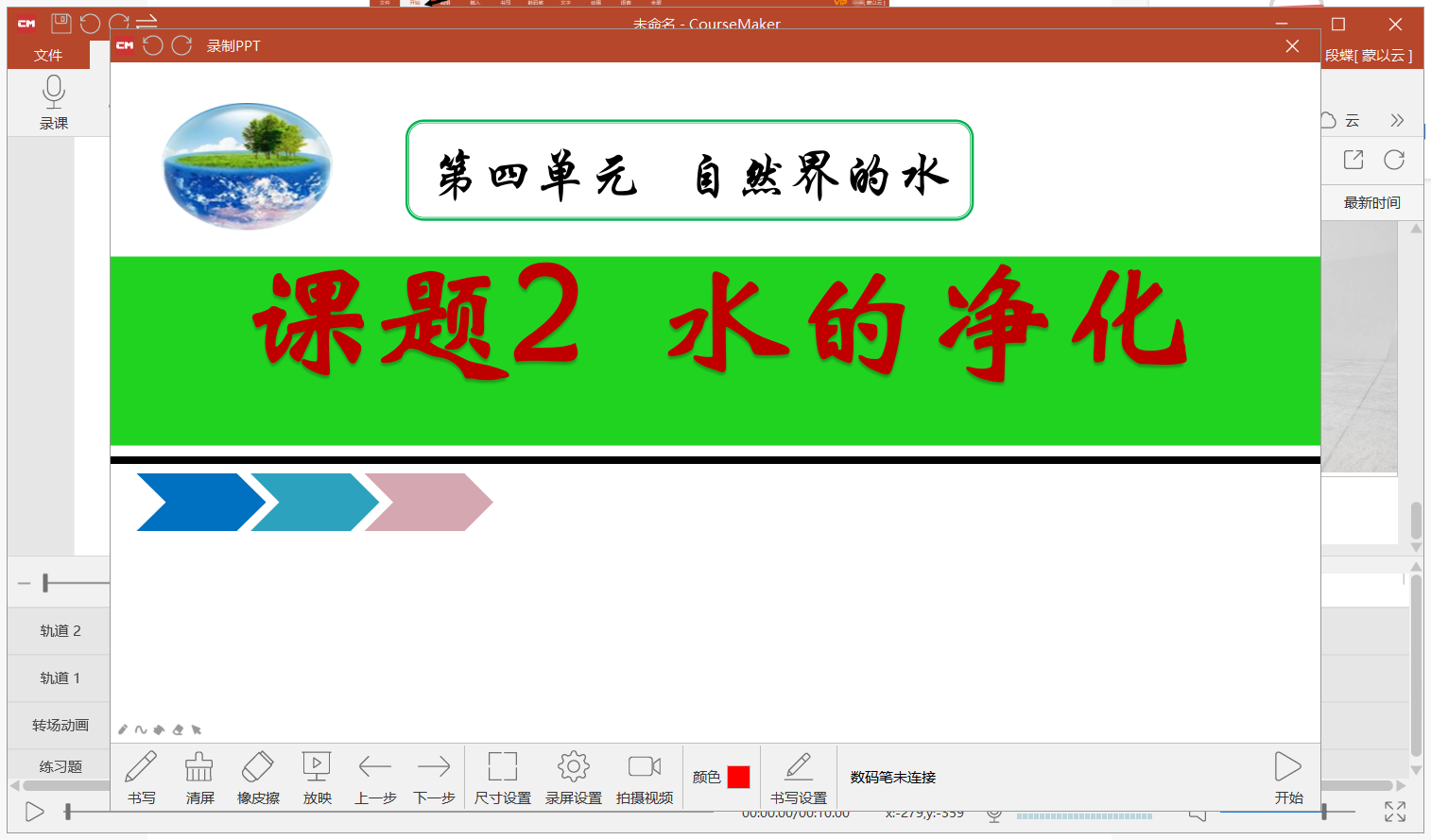Viewport: 1431px width, 840px height.
Task: Click the 清屏 clear screen icon
Action: [199, 778]
